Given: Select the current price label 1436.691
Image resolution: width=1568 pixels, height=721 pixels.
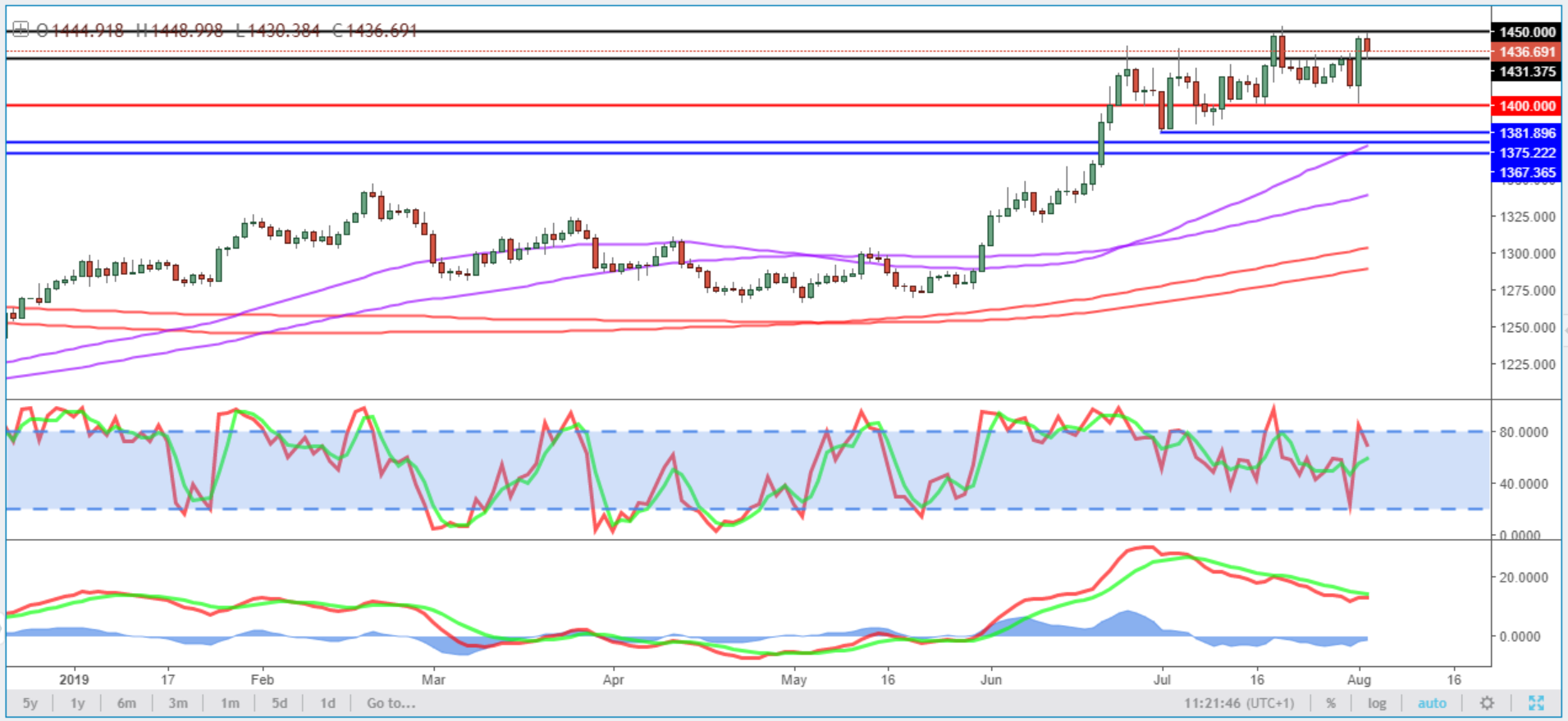Looking at the screenshot, I should pyautogui.click(x=1527, y=52).
